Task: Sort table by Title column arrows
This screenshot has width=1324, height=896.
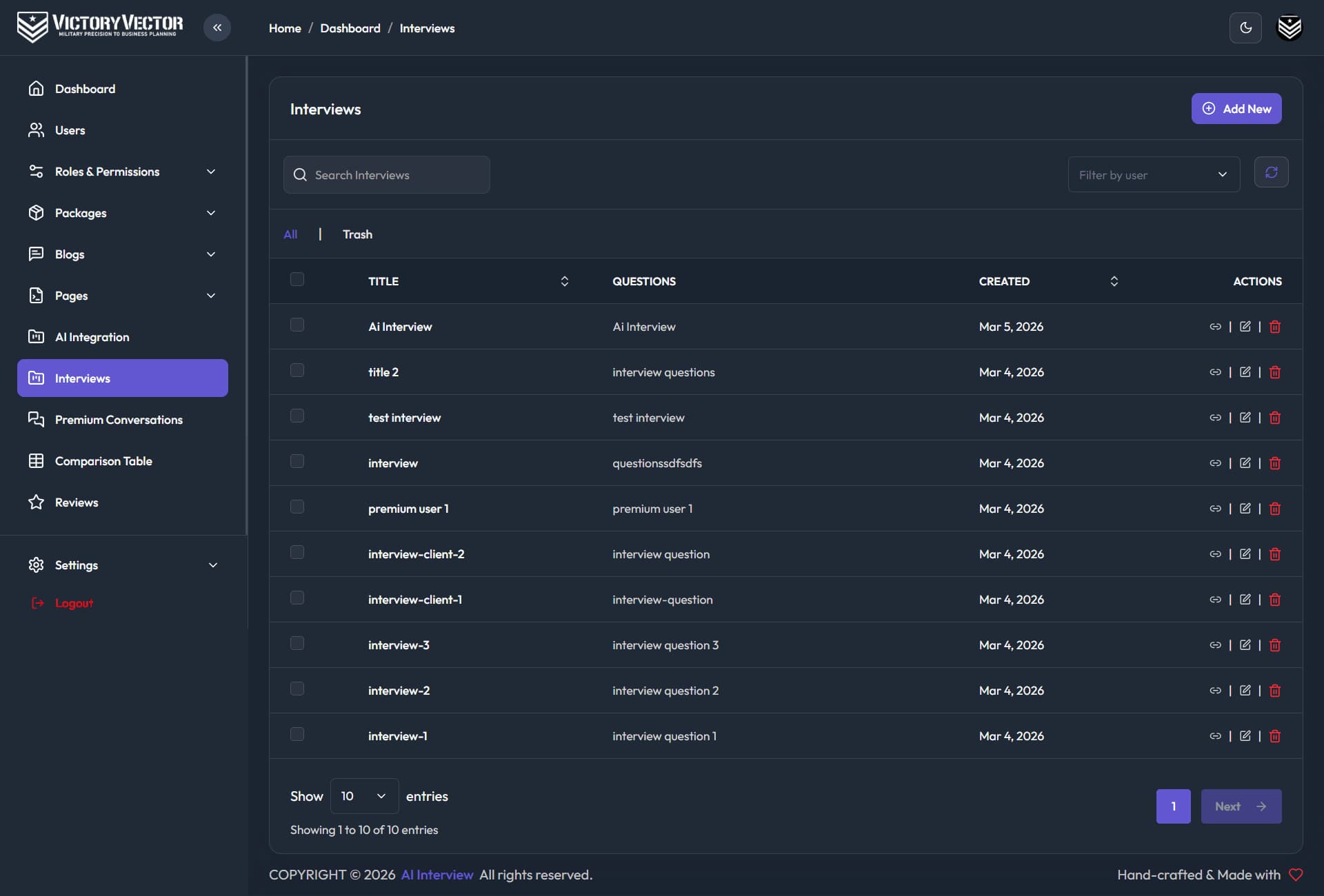Action: pos(564,281)
